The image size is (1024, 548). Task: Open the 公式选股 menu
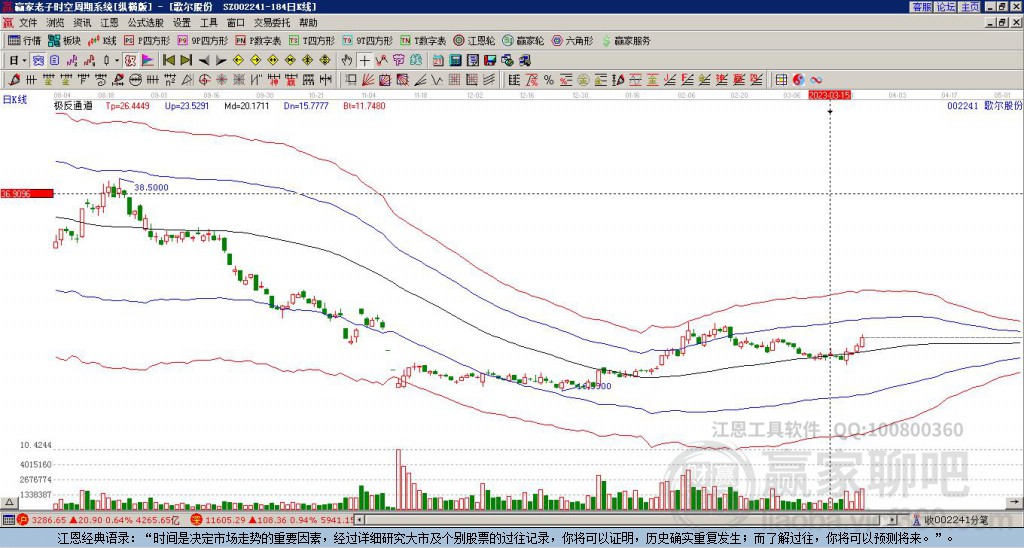[146, 23]
